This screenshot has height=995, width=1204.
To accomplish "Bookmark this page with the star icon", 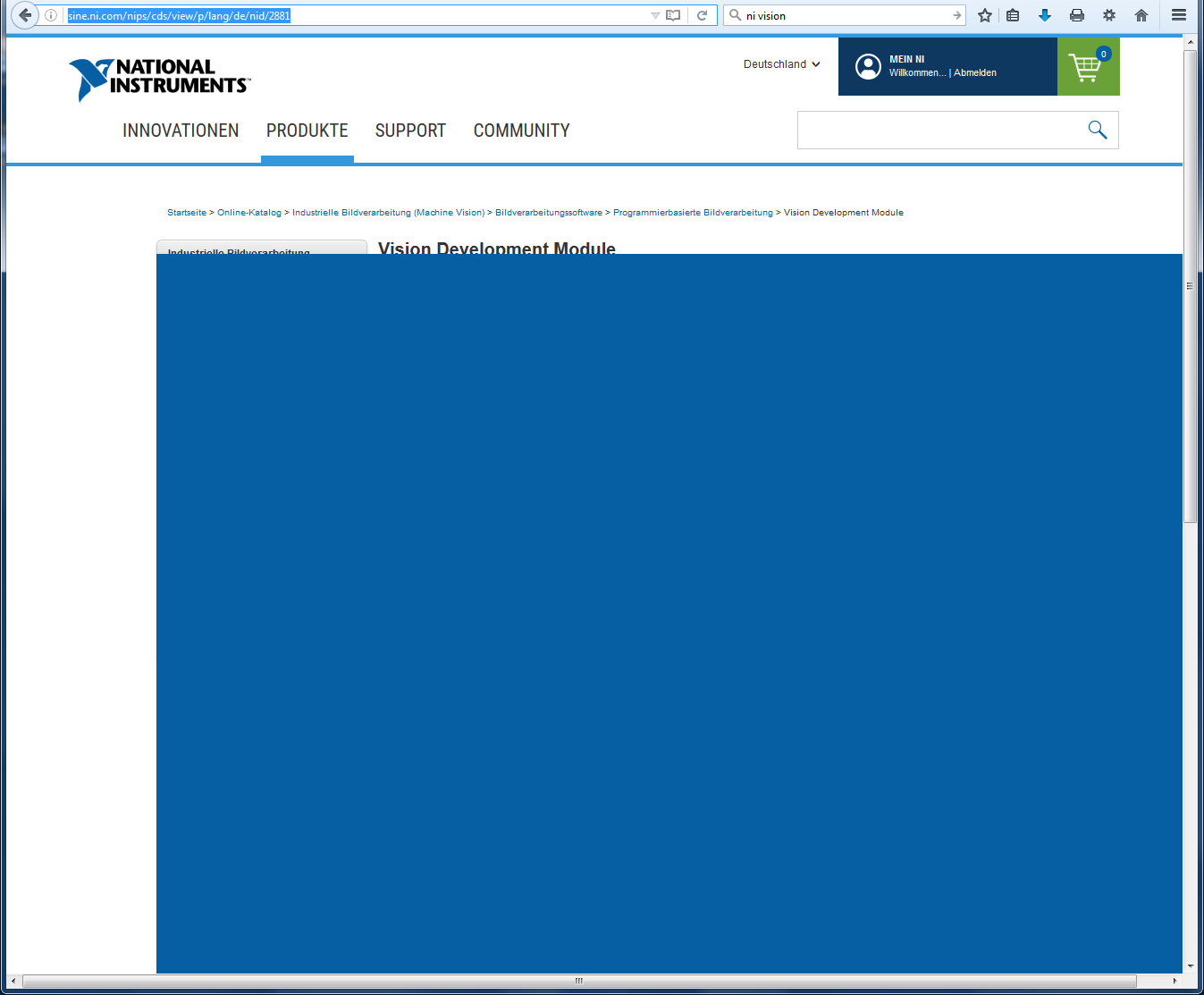I will 985,15.
